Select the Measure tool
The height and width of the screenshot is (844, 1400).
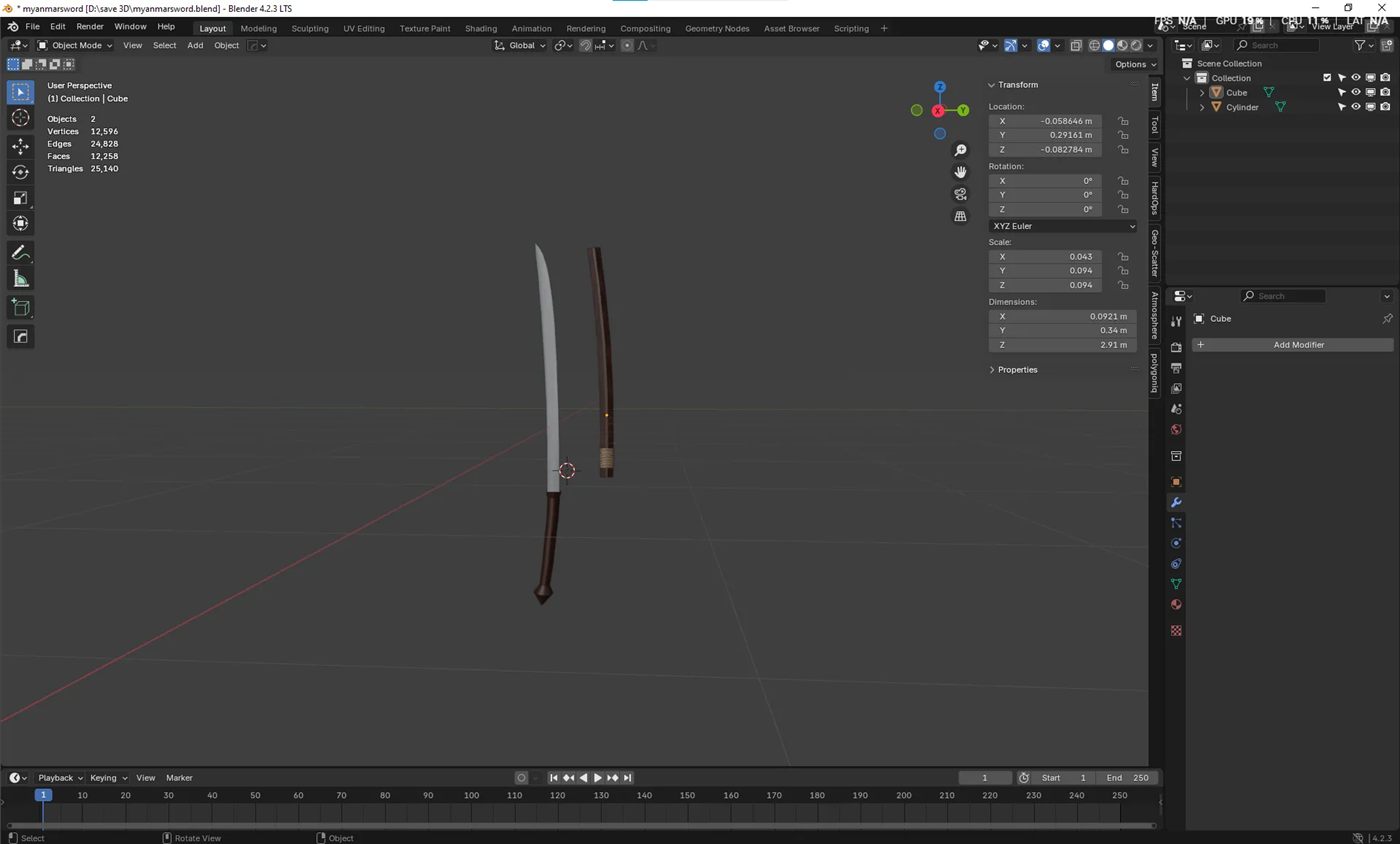(20, 279)
